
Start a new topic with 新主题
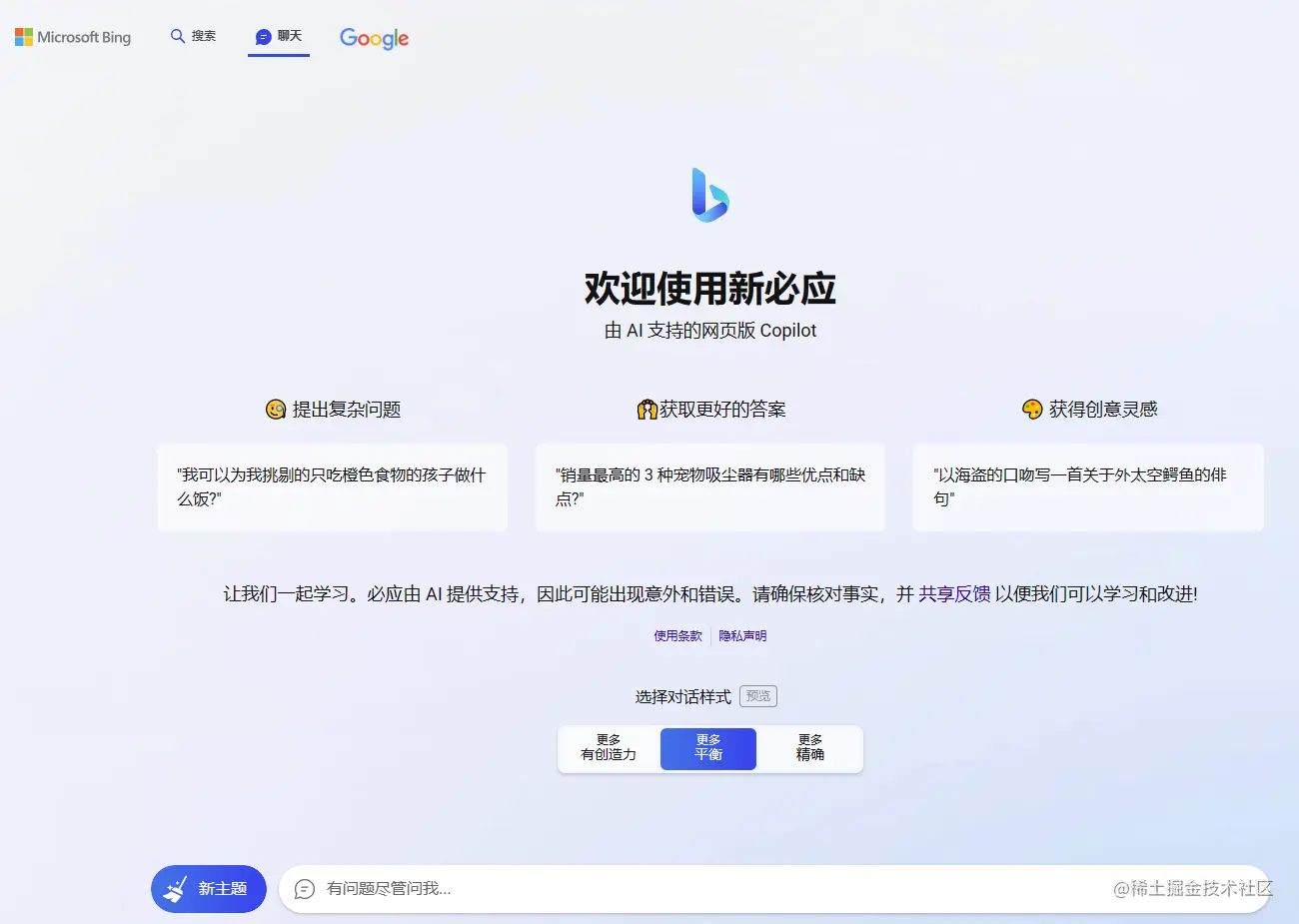(208, 888)
